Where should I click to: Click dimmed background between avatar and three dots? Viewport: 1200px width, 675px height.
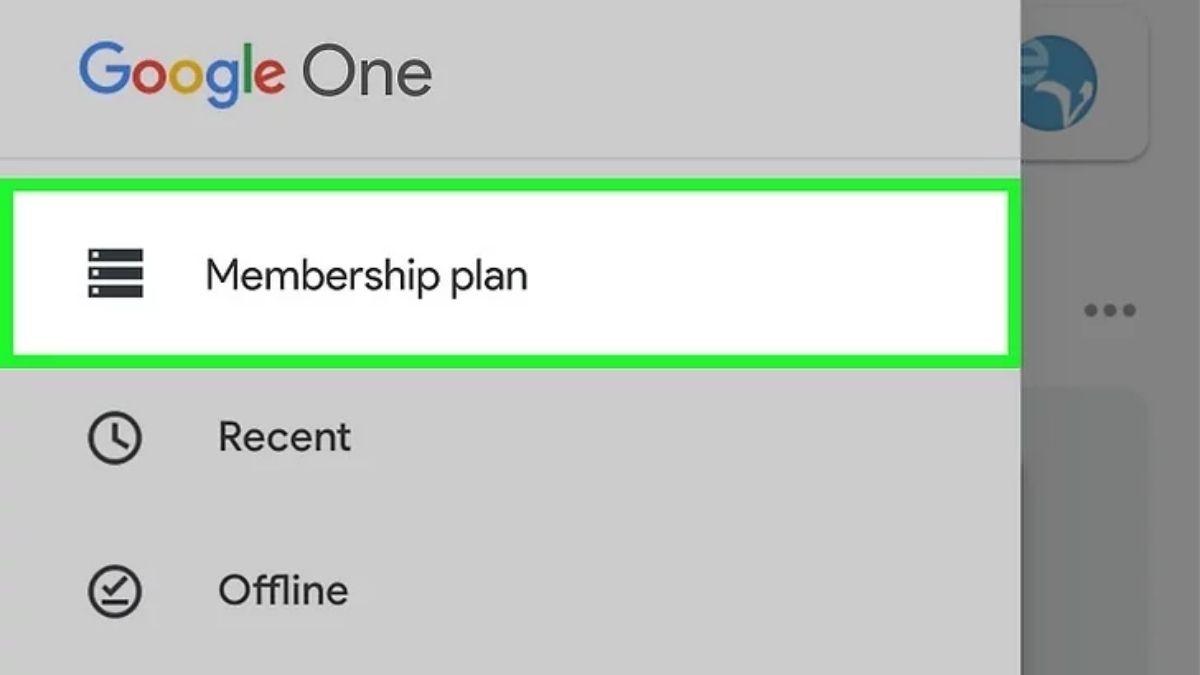click(1100, 225)
